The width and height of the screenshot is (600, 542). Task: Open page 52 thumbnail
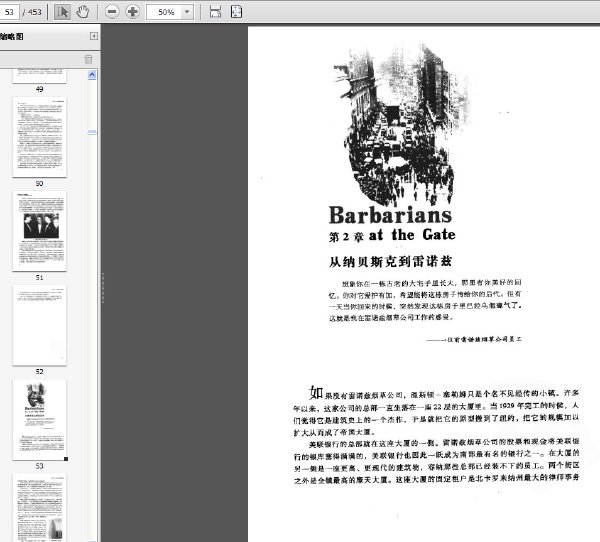(x=39, y=325)
